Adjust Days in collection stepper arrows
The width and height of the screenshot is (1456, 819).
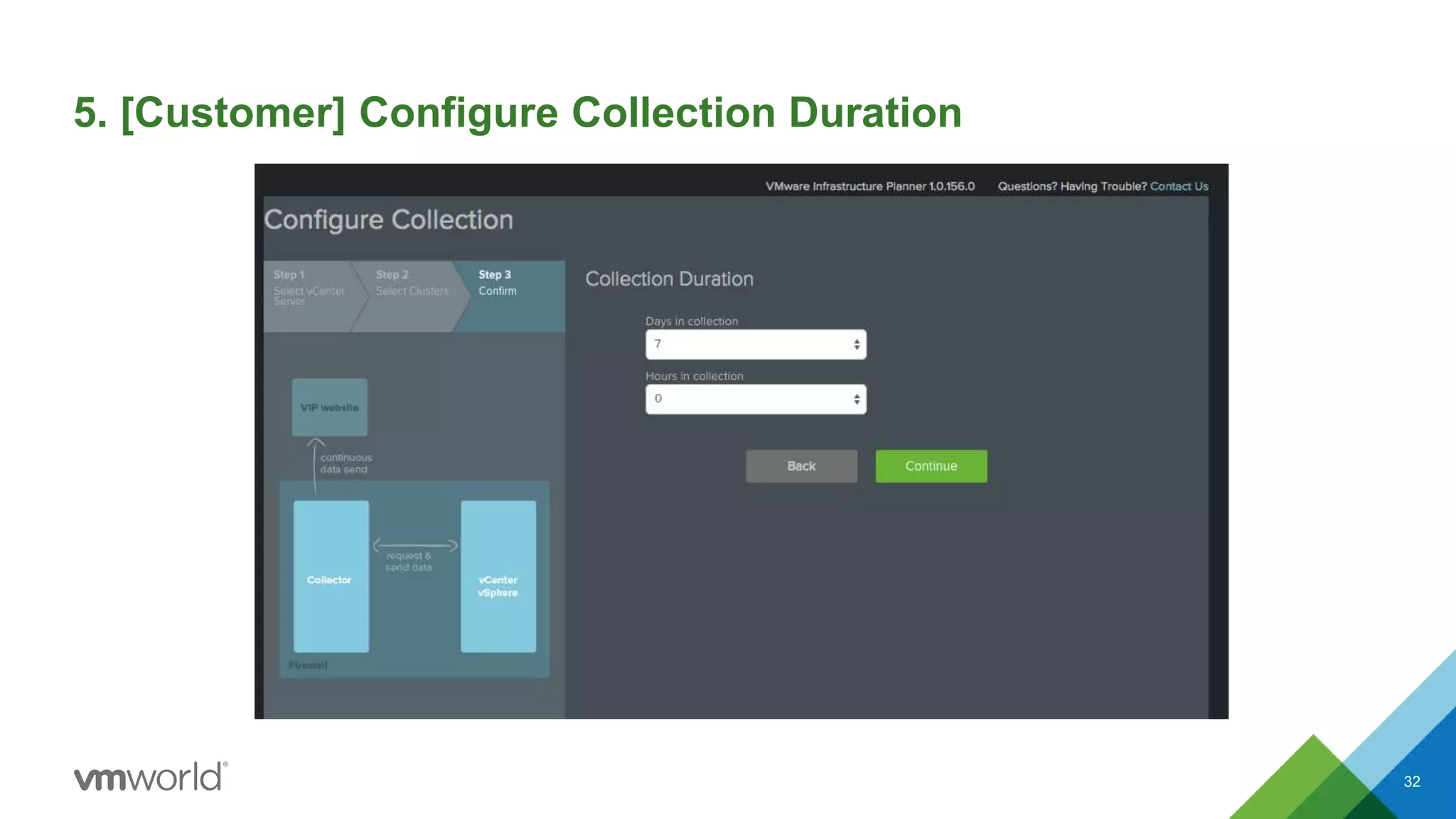[x=857, y=344]
